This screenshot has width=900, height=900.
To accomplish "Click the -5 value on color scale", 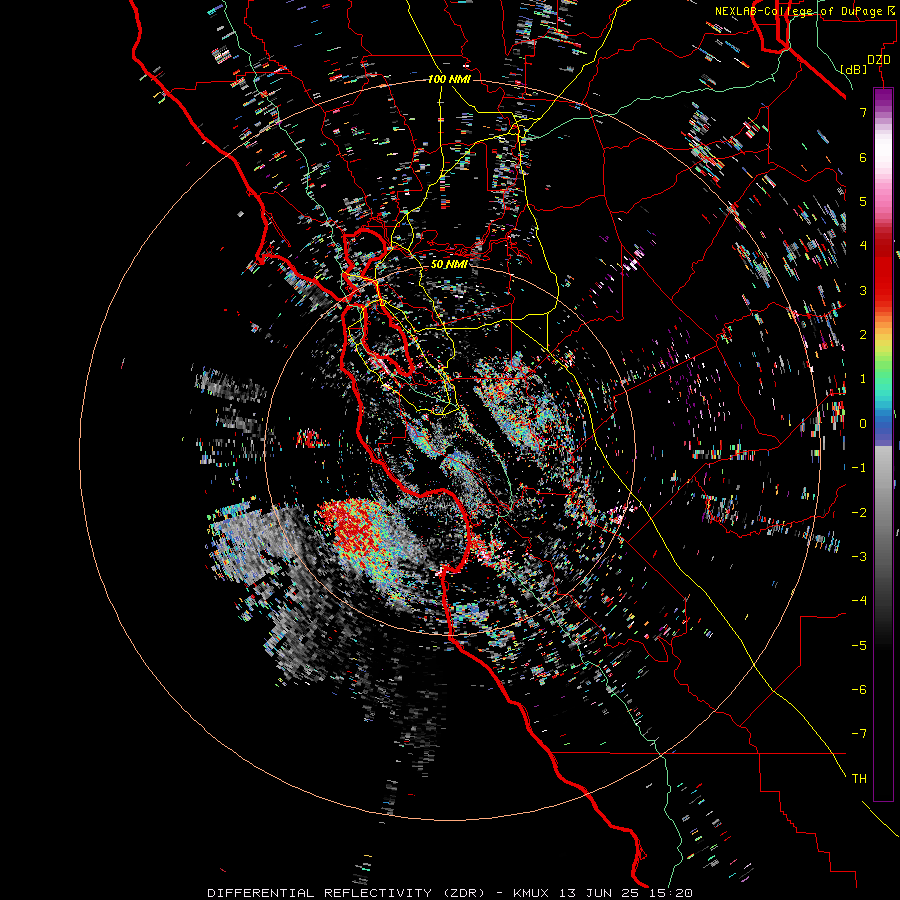I will (859, 645).
